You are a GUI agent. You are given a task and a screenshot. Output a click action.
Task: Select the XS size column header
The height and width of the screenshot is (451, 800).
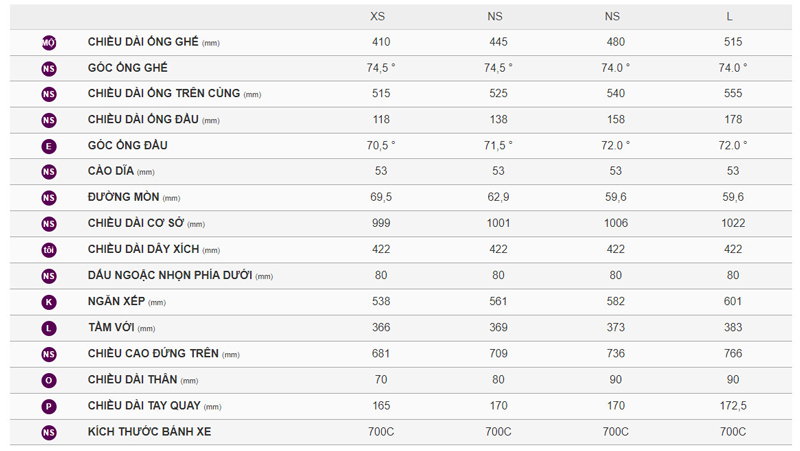pos(378,17)
